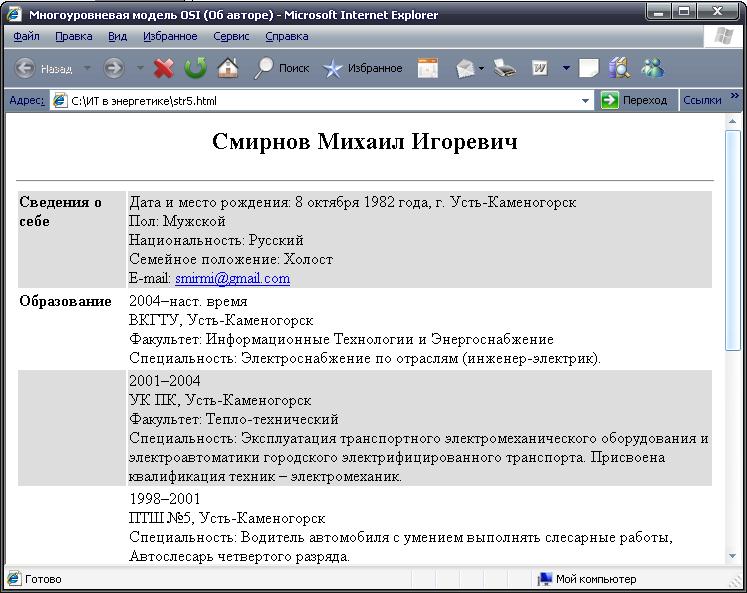Open the Правка menu
Image resolution: width=747 pixels, height=593 pixels.
[74, 36]
